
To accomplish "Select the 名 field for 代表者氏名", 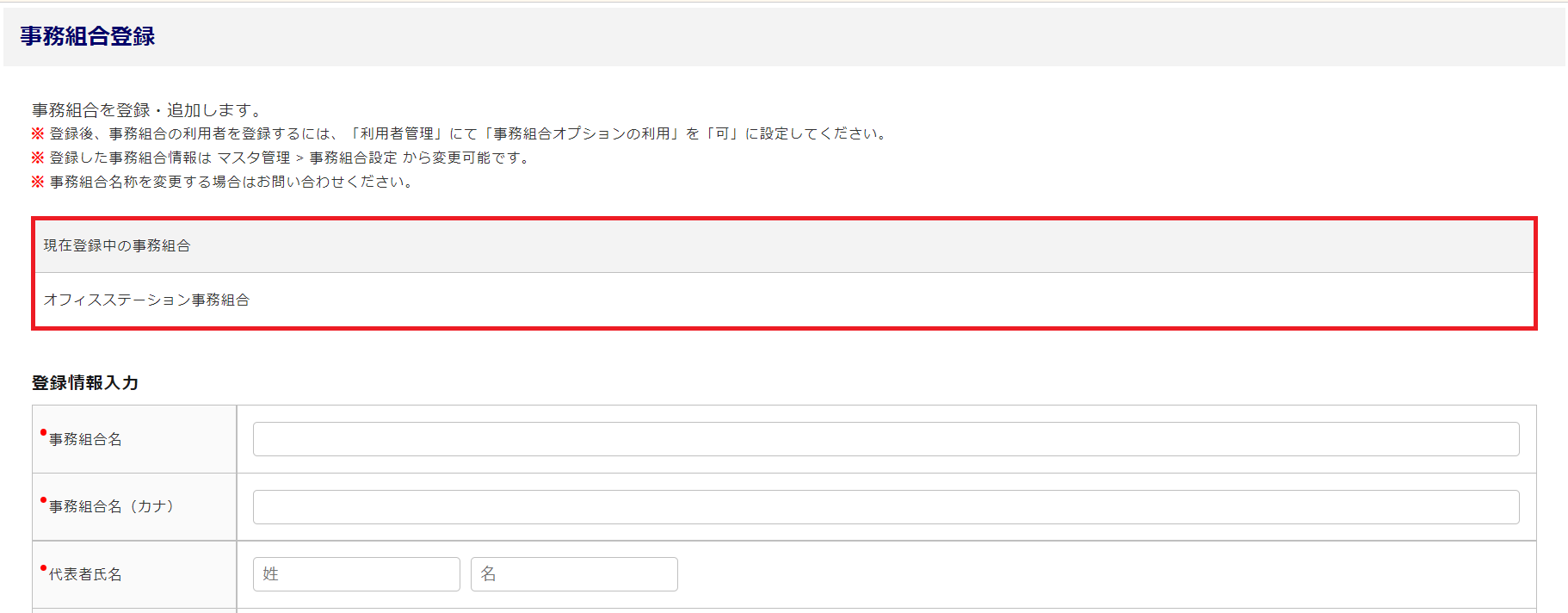I will pos(574,574).
